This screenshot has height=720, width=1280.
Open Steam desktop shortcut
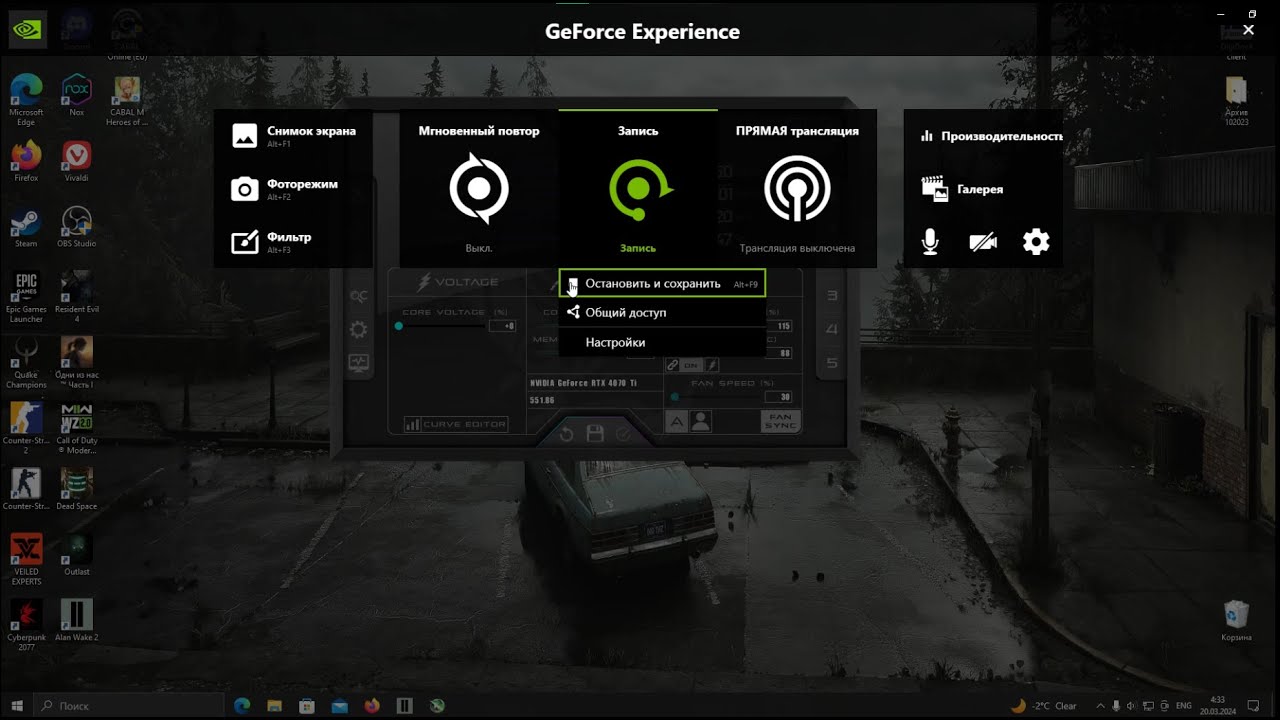coord(26,227)
